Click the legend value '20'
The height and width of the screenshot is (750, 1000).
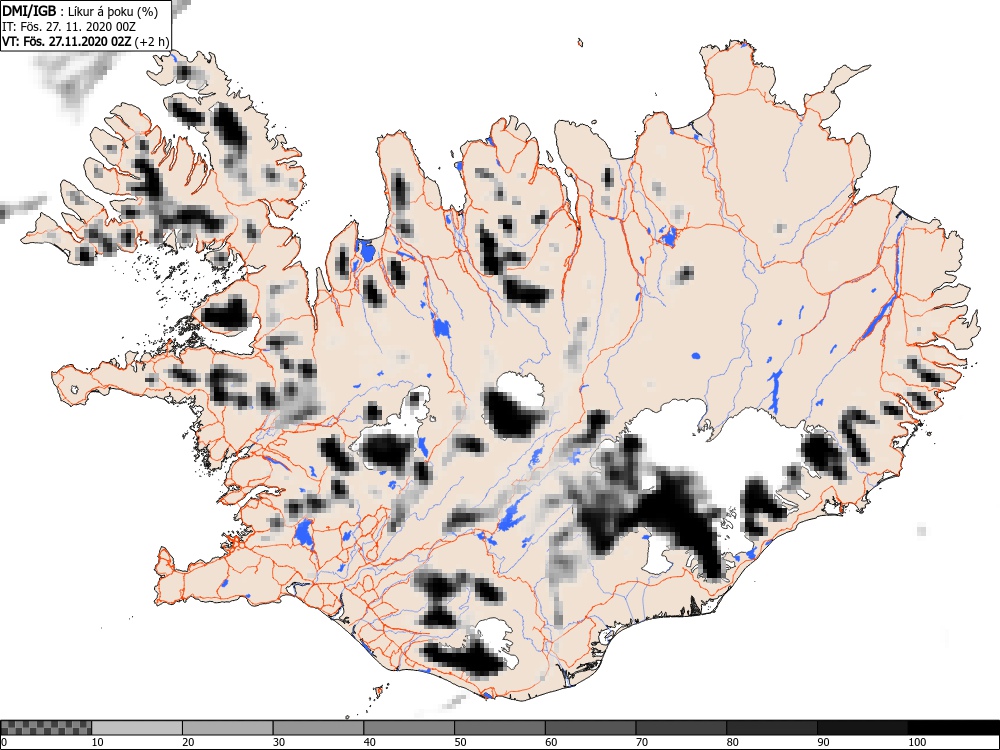pyautogui.click(x=188, y=742)
